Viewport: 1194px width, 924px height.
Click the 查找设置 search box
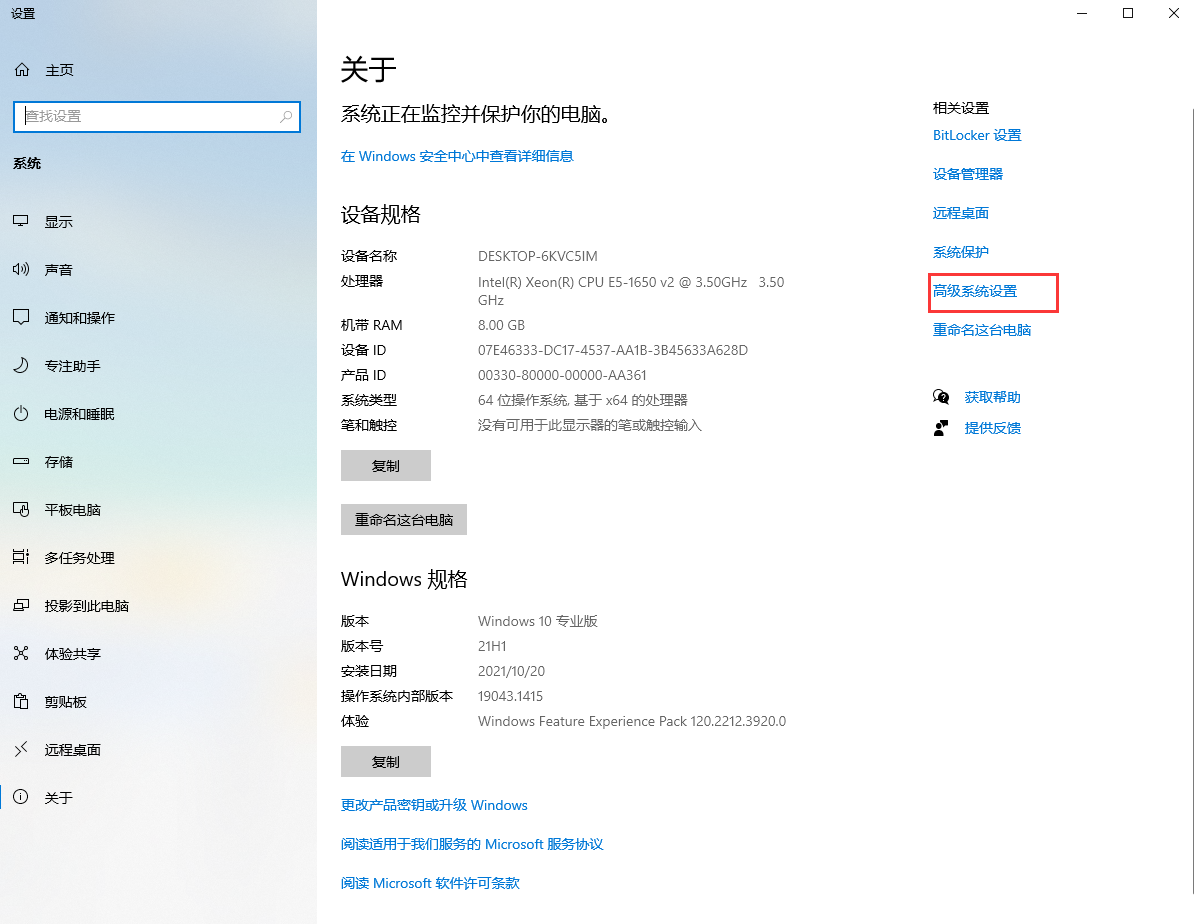156,117
